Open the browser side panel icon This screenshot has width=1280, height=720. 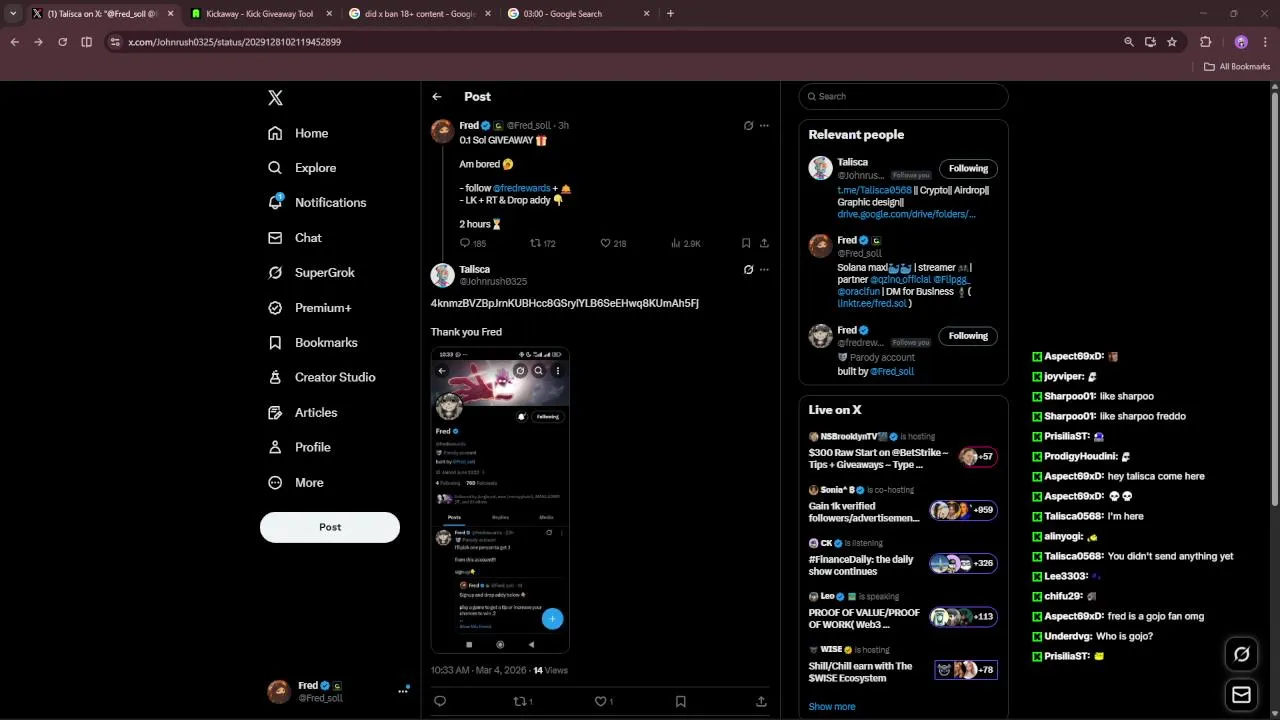coord(86,42)
